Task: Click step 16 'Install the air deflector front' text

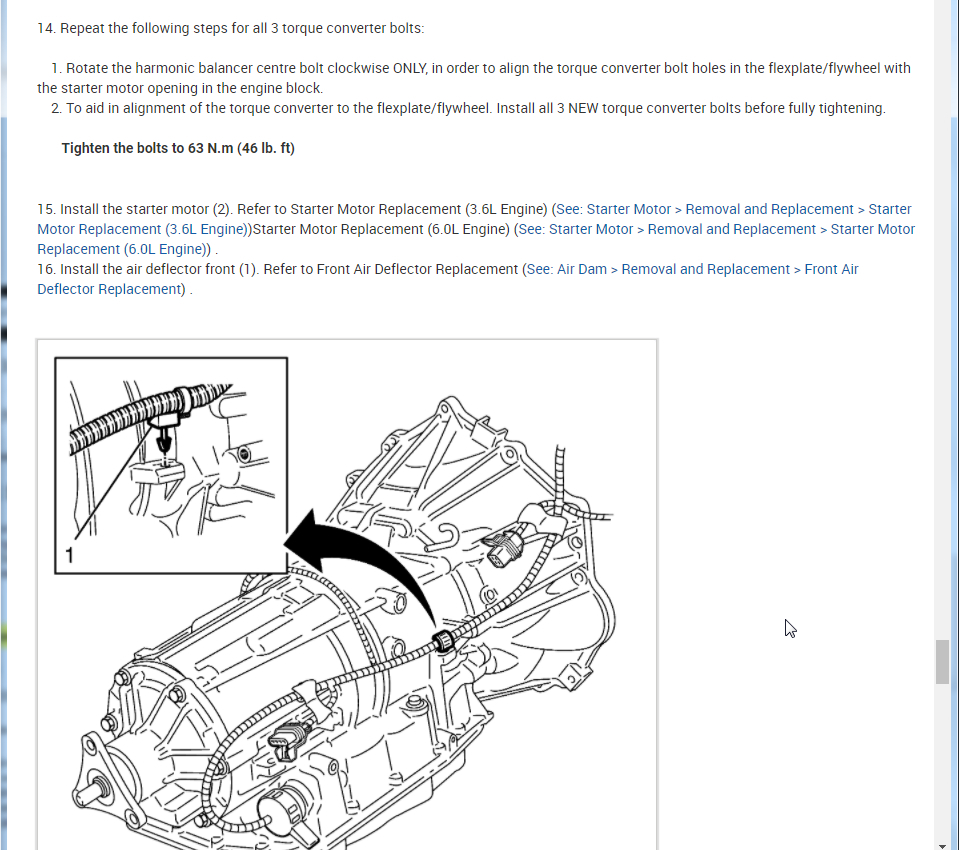Action: (x=148, y=270)
